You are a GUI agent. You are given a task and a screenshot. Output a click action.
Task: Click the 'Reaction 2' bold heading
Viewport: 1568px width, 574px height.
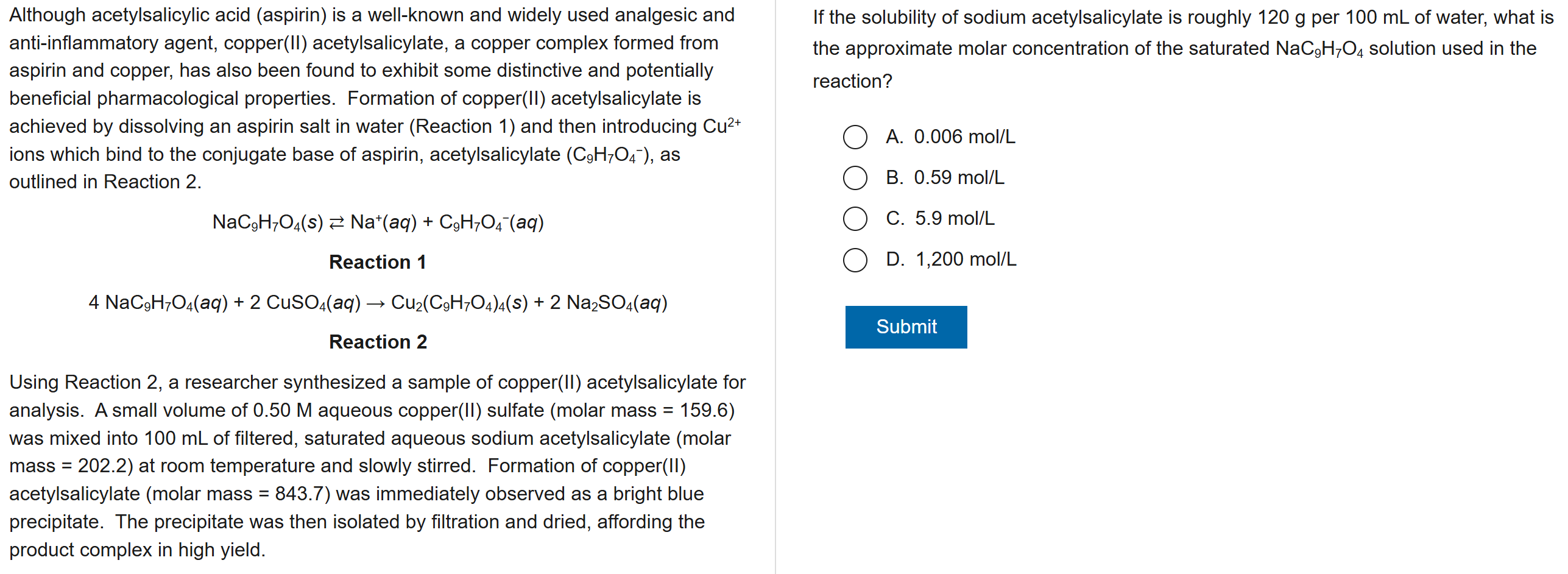(378, 342)
